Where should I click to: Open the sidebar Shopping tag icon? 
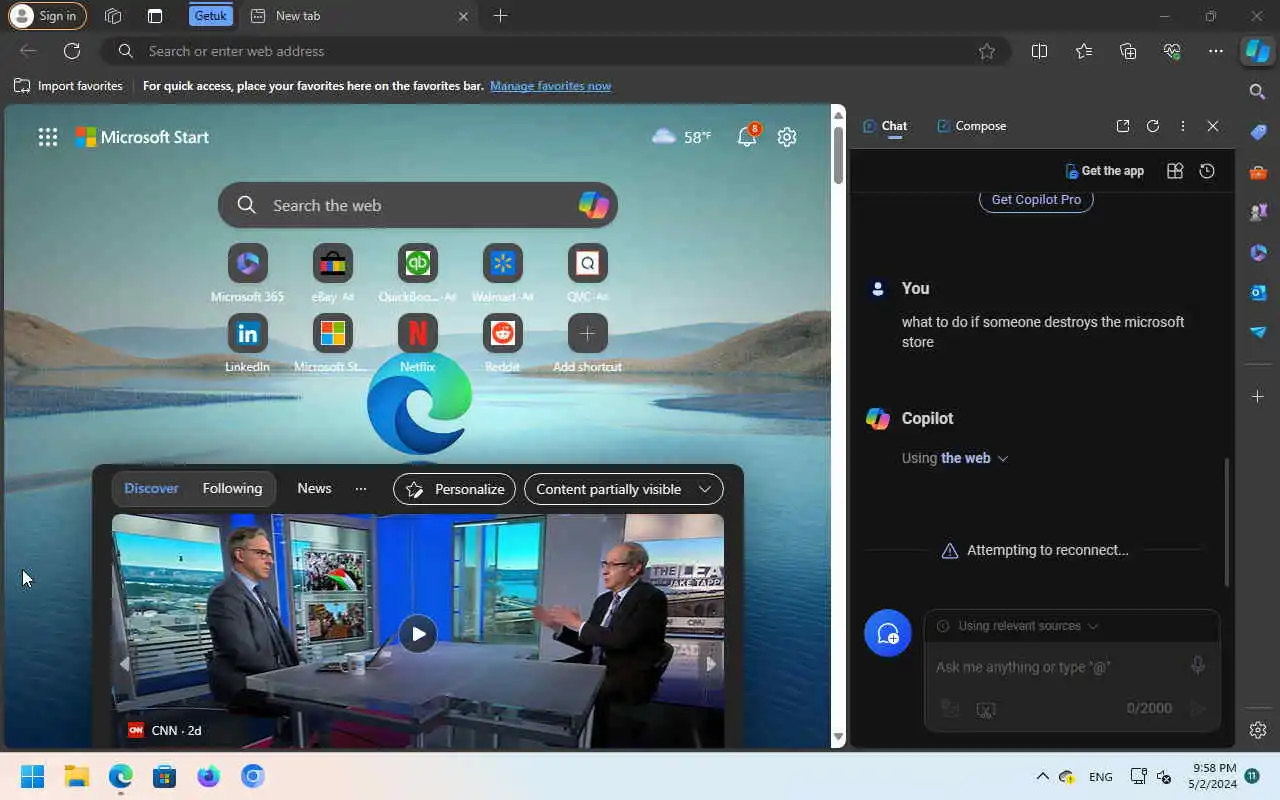[x=1258, y=132]
